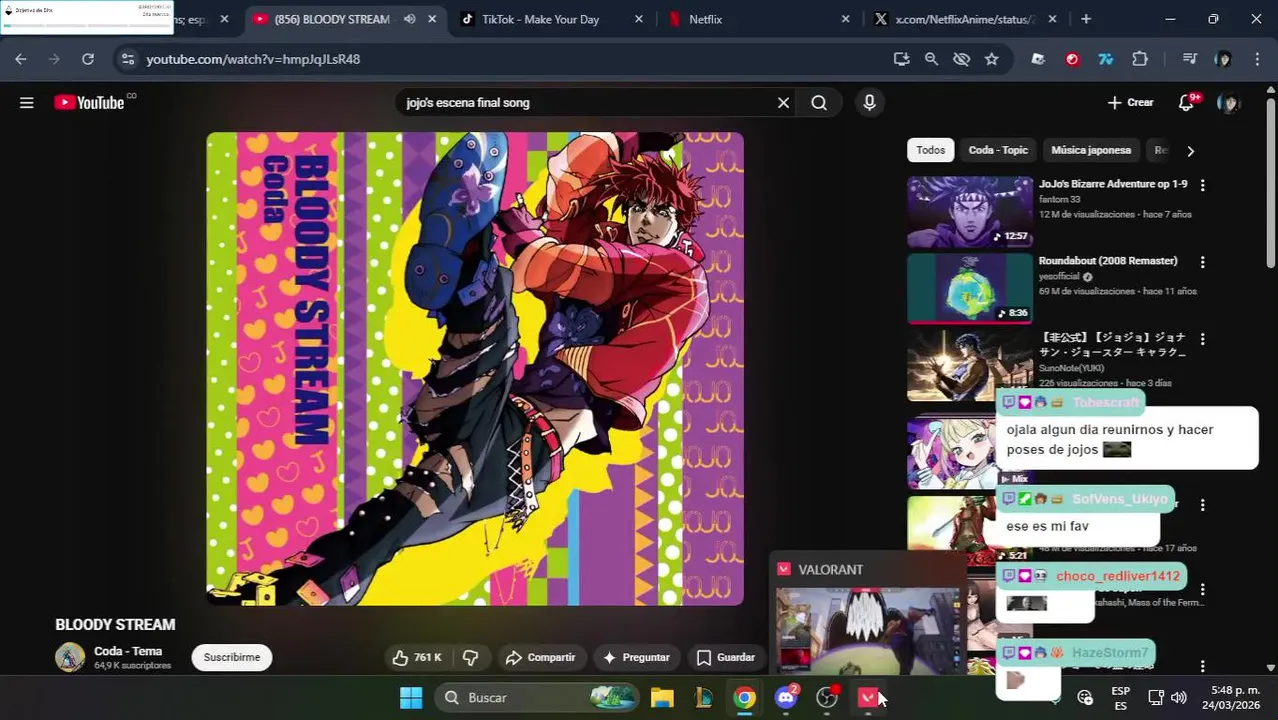Reload the YouTube page
The width and height of the screenshot is (1278, 720).
click(88, 59)
